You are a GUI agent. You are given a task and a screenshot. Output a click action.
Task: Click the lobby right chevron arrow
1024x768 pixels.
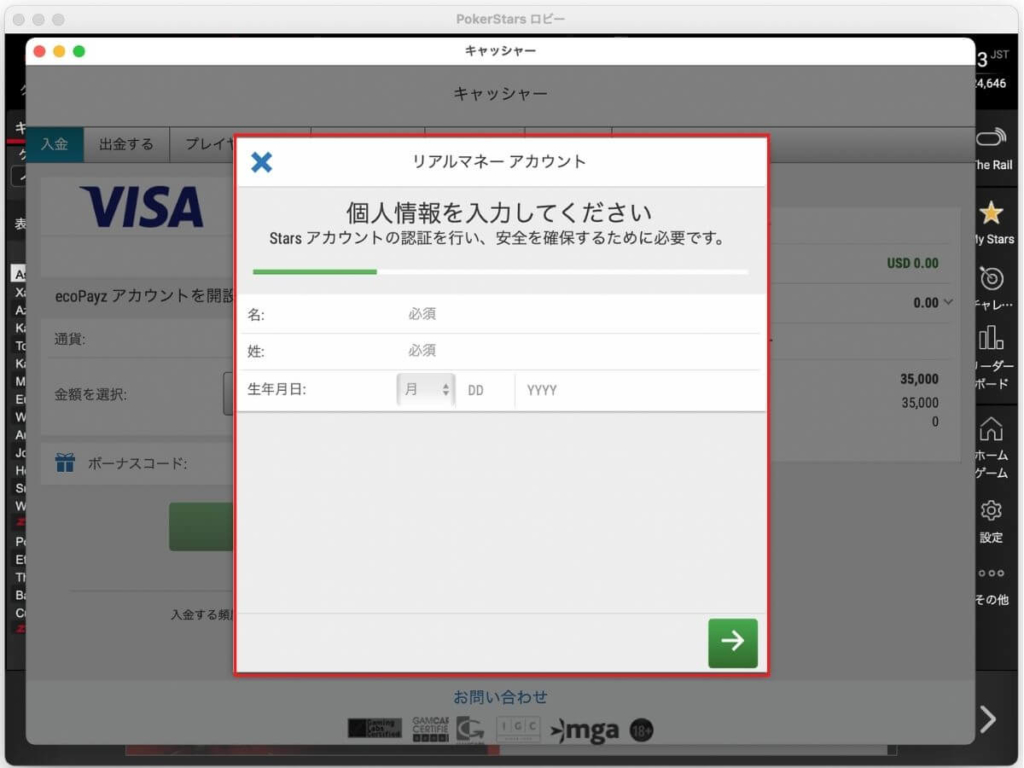pos(988,719)
